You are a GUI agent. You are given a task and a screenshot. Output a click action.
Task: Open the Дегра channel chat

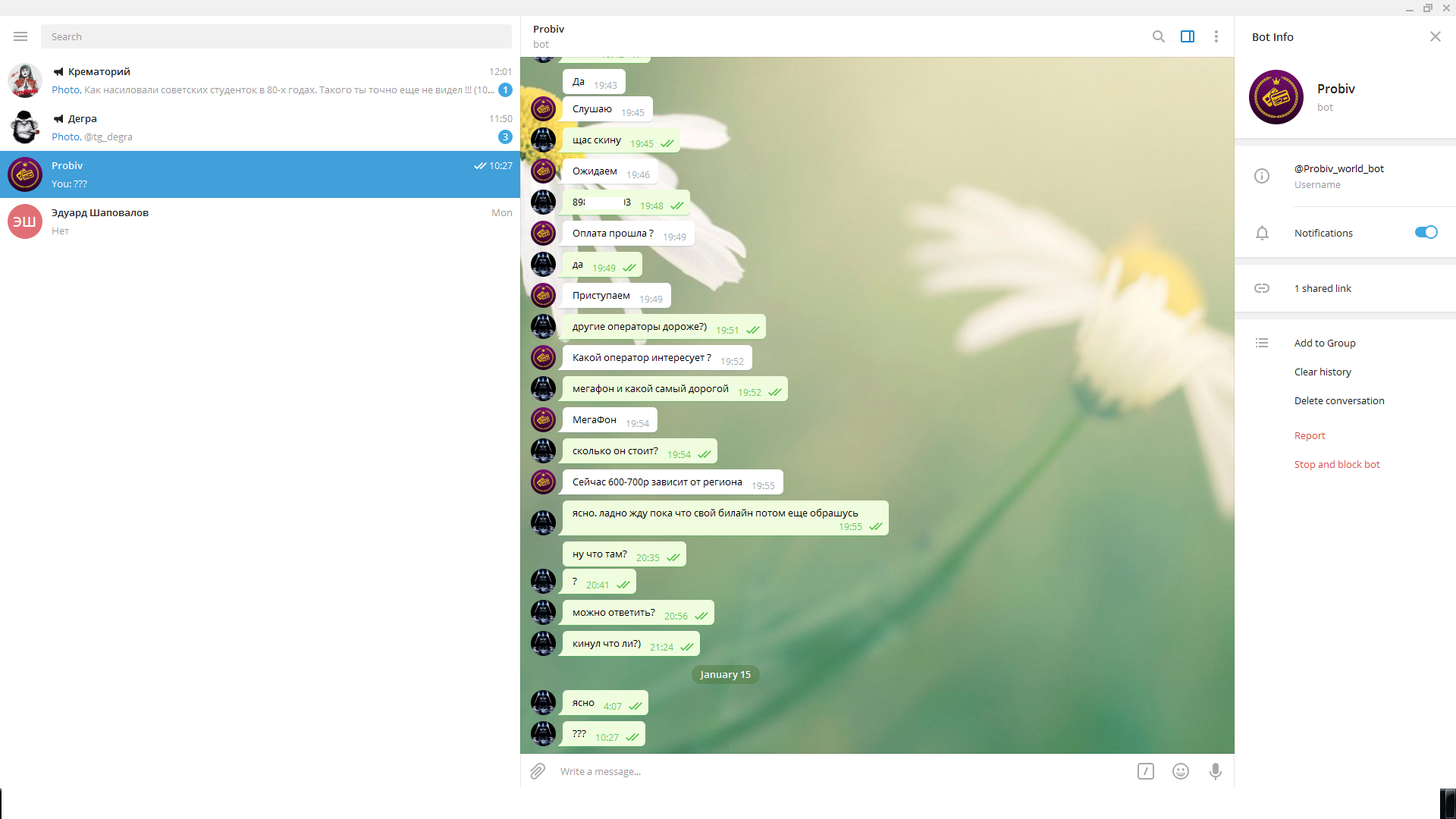(259, 127)
